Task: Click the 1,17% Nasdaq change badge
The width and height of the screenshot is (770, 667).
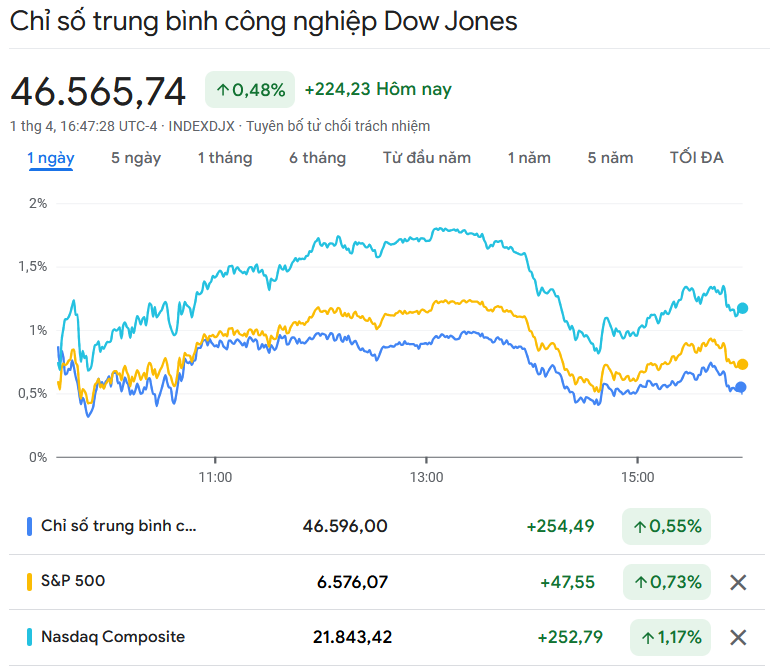Action: [670, 637]
